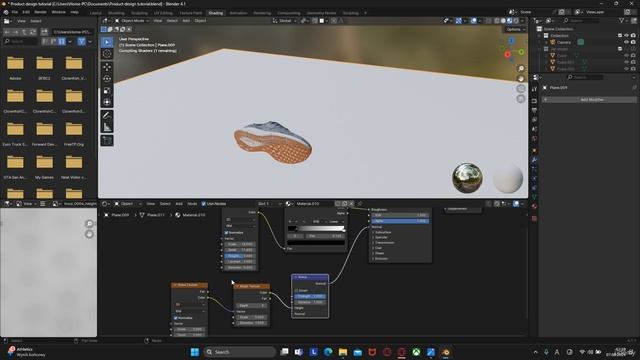This screenshot has width=640, height=360.
Task: Toggle file browser filter funnel button
Action: (82, 41)
